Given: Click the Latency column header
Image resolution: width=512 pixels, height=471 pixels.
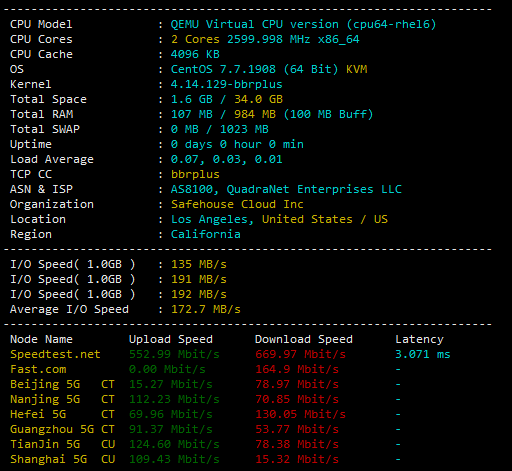Looking at the screenshot, I should [419, 339].
